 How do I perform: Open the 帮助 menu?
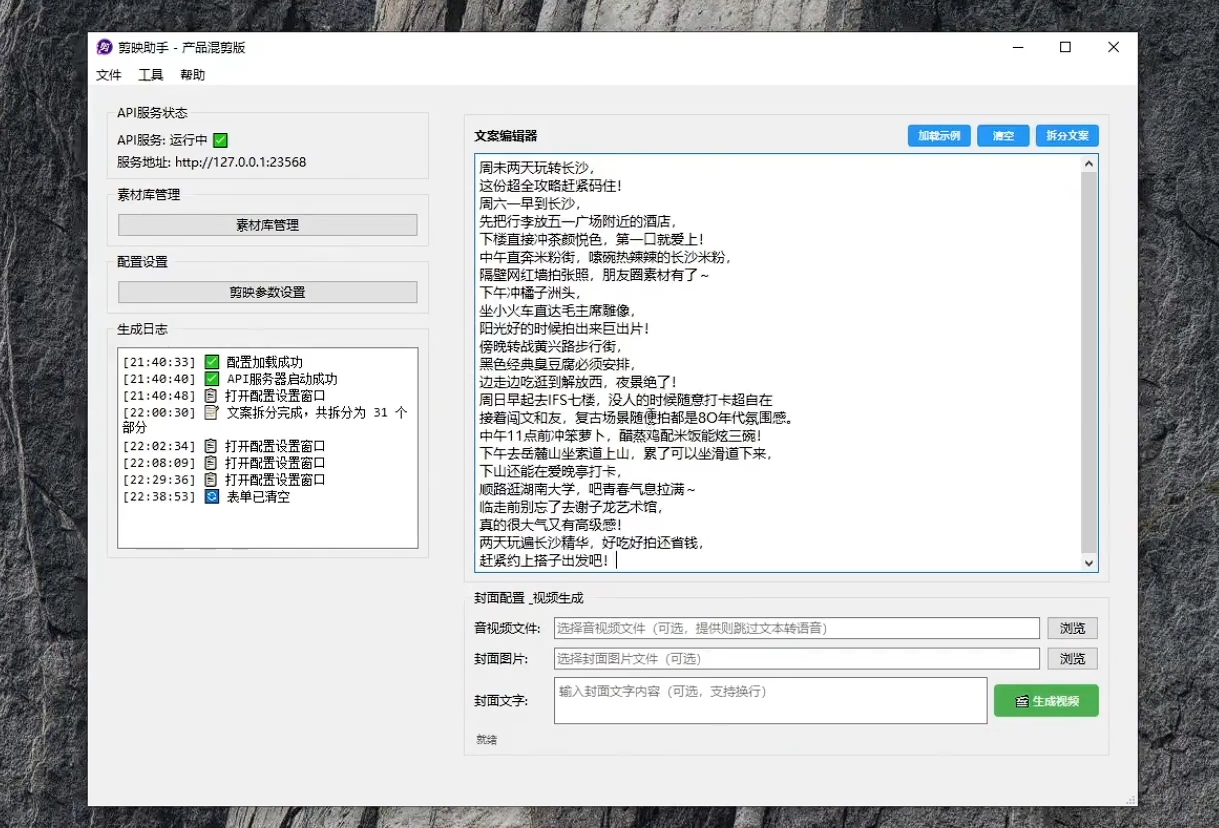pos(193,75)
